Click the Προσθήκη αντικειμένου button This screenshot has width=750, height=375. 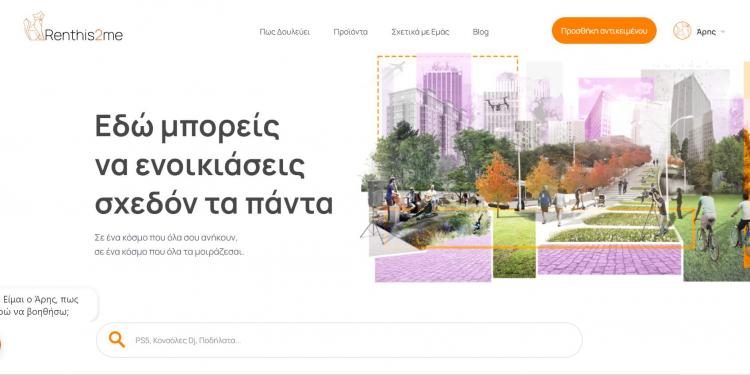coord(604,31)
